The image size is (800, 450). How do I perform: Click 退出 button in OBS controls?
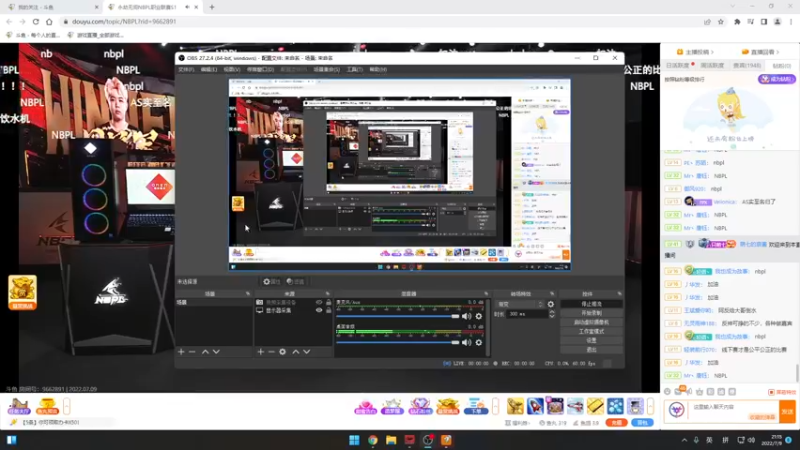point(591,349)
